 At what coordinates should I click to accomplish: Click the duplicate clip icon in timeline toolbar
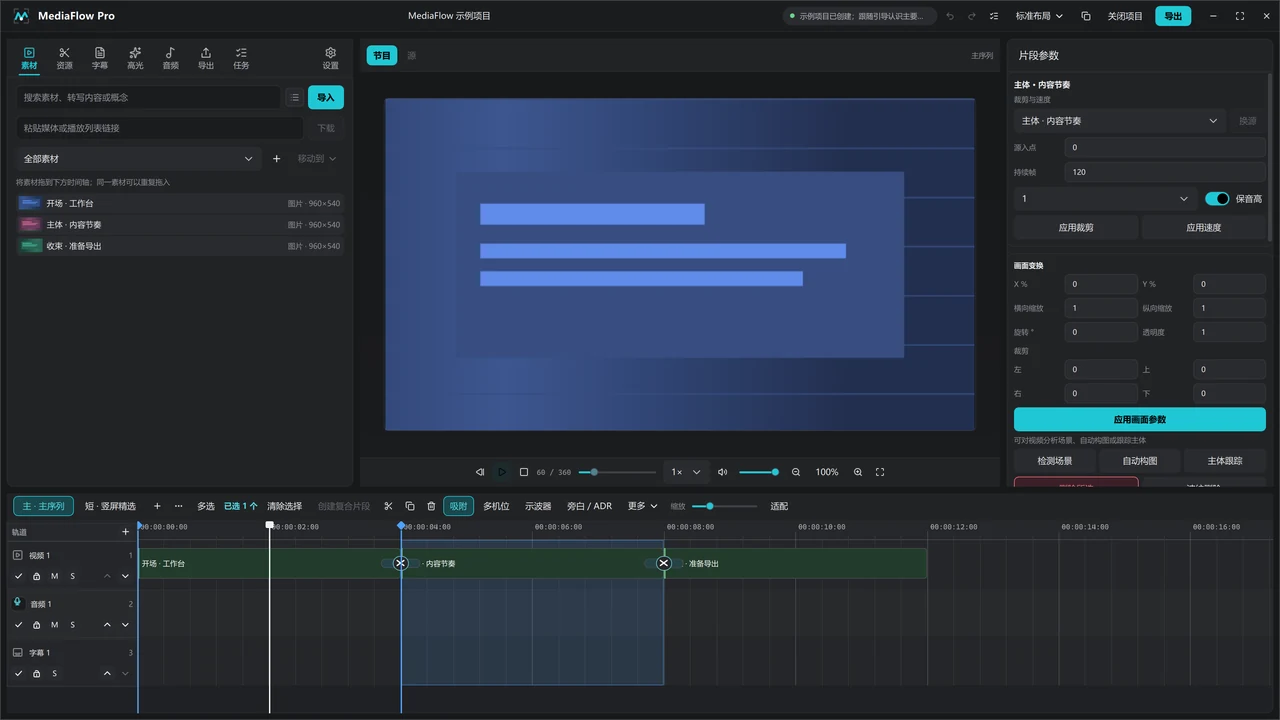(x=410, y=506)
